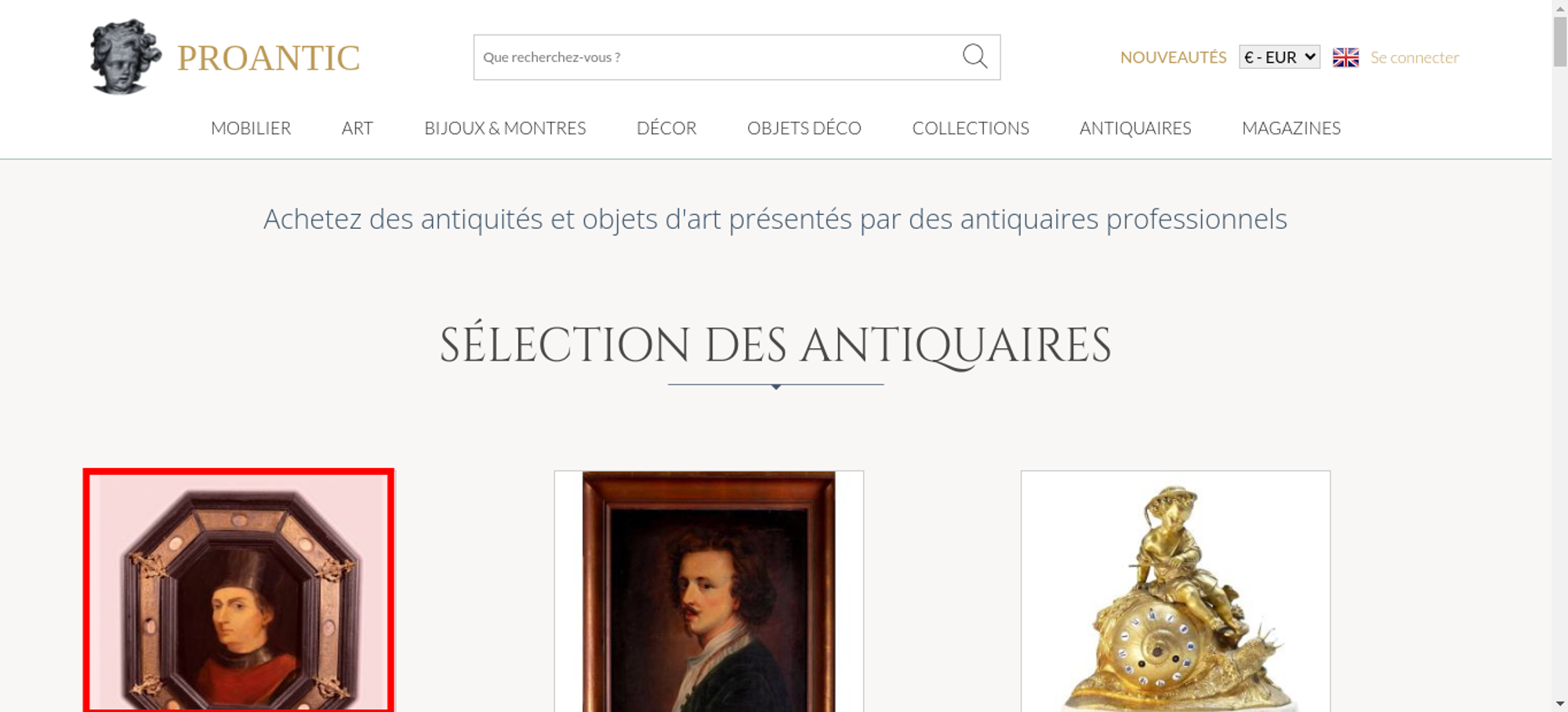Open the Décor menu
Image resolution: width=1568 pixels, height=712 pixels.
666,128
